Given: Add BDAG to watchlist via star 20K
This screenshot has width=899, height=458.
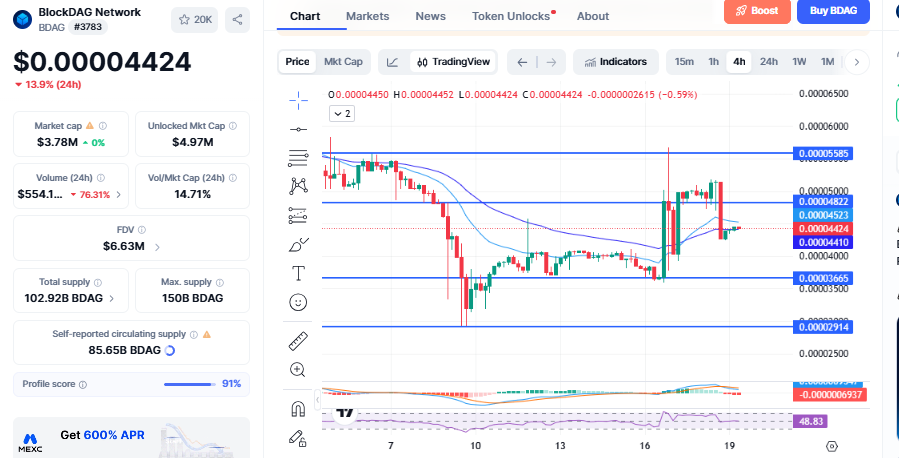Looking at the screenshot, I should pyautogui.click(x=195, y=20).
